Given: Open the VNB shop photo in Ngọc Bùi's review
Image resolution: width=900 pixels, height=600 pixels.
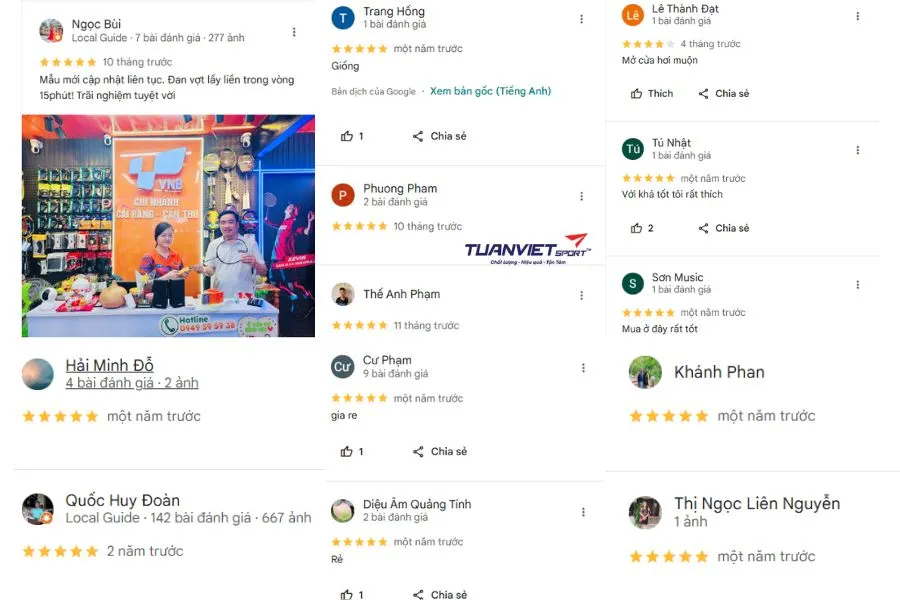Looking at the screenshot, I should tap(168, 226).
